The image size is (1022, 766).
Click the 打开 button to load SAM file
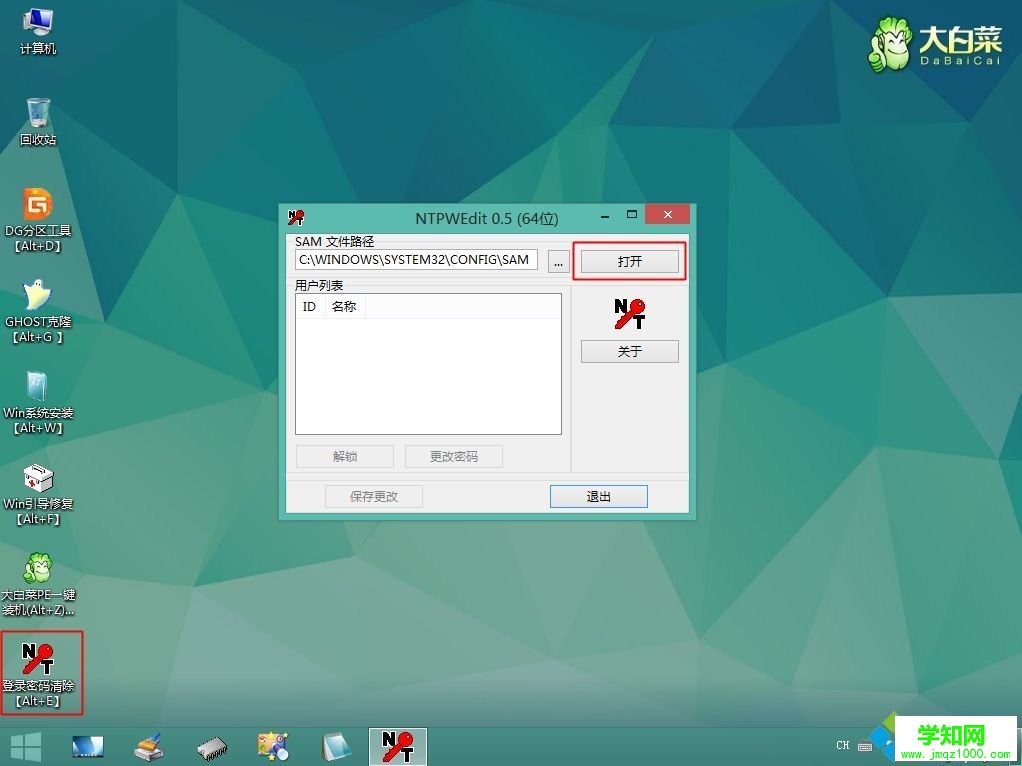pos(629,260)
